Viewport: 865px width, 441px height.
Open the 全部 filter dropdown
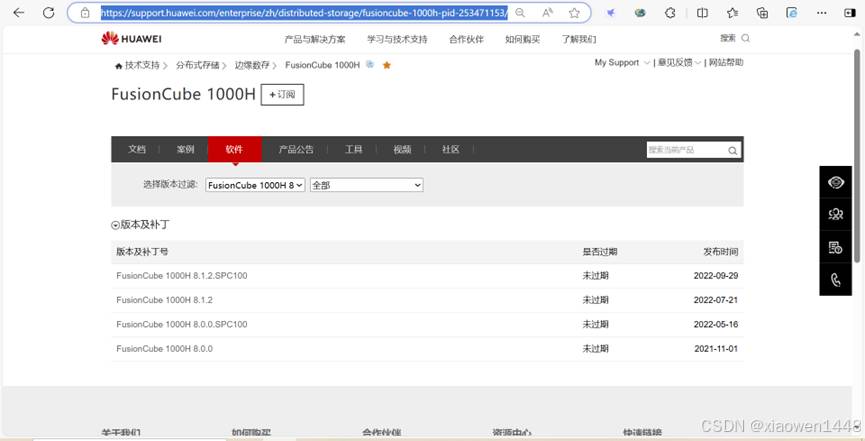tap(366, 185)
